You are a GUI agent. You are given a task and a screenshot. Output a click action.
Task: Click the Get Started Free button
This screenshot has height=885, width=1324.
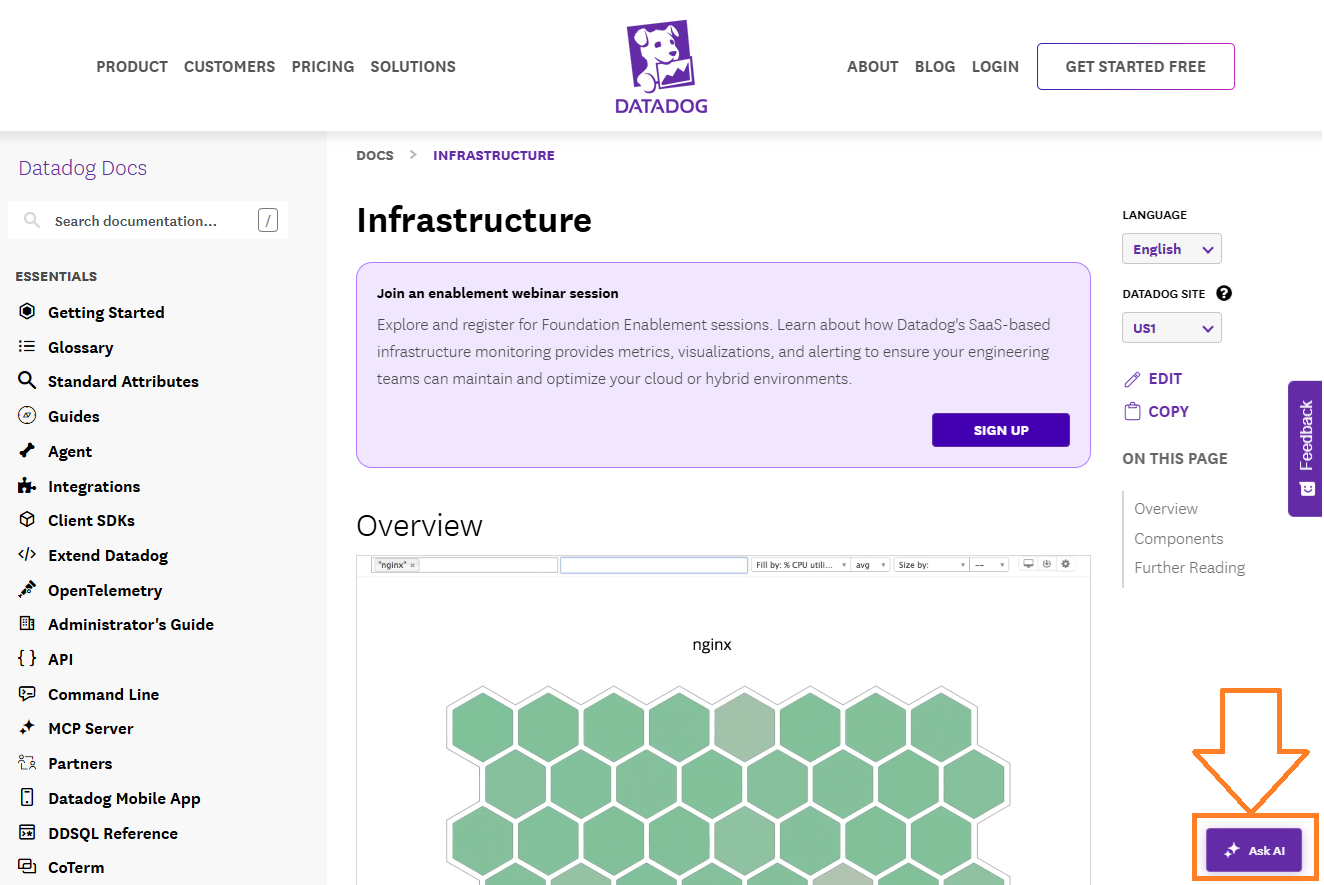pos(1136,67)
